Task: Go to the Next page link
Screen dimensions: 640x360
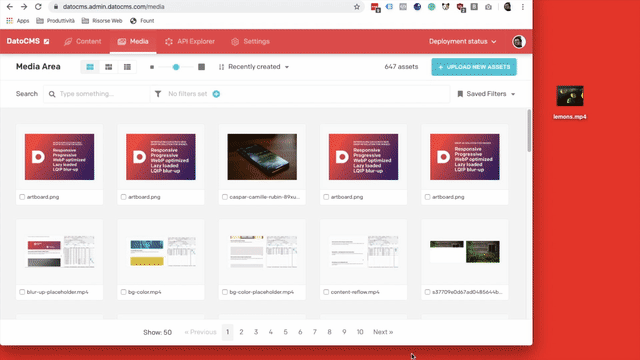Action: pyautogui.click(x=383, y=332)
